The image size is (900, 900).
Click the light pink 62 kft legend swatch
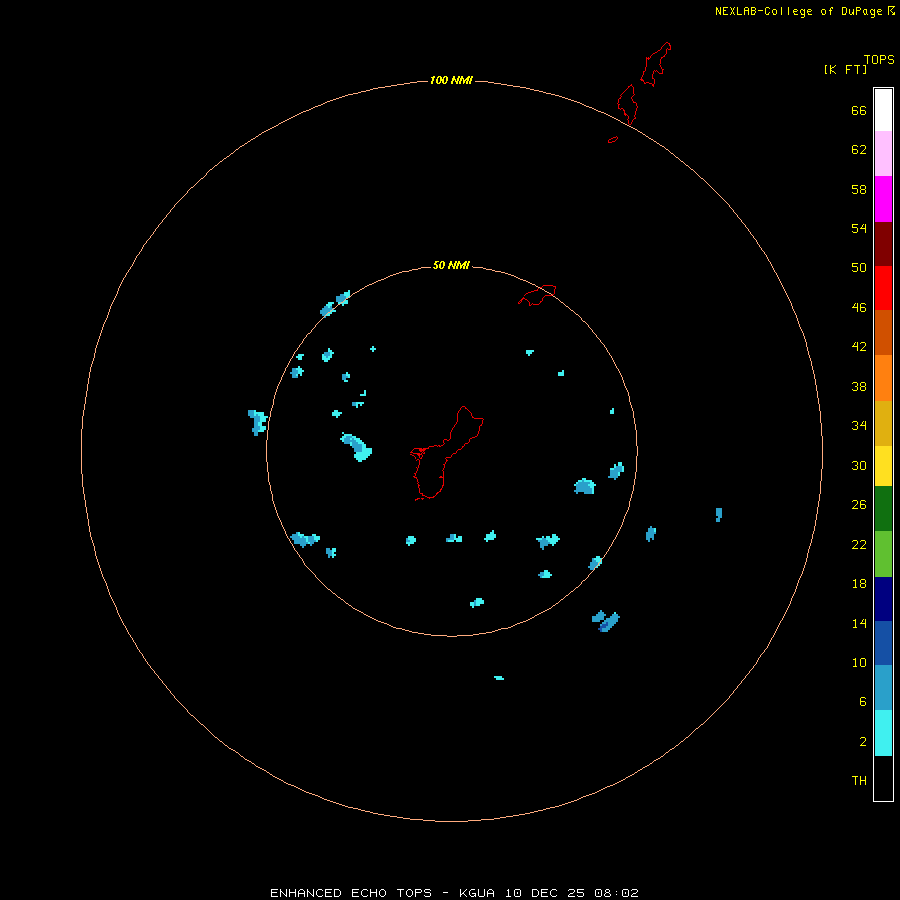coord(883,153)
